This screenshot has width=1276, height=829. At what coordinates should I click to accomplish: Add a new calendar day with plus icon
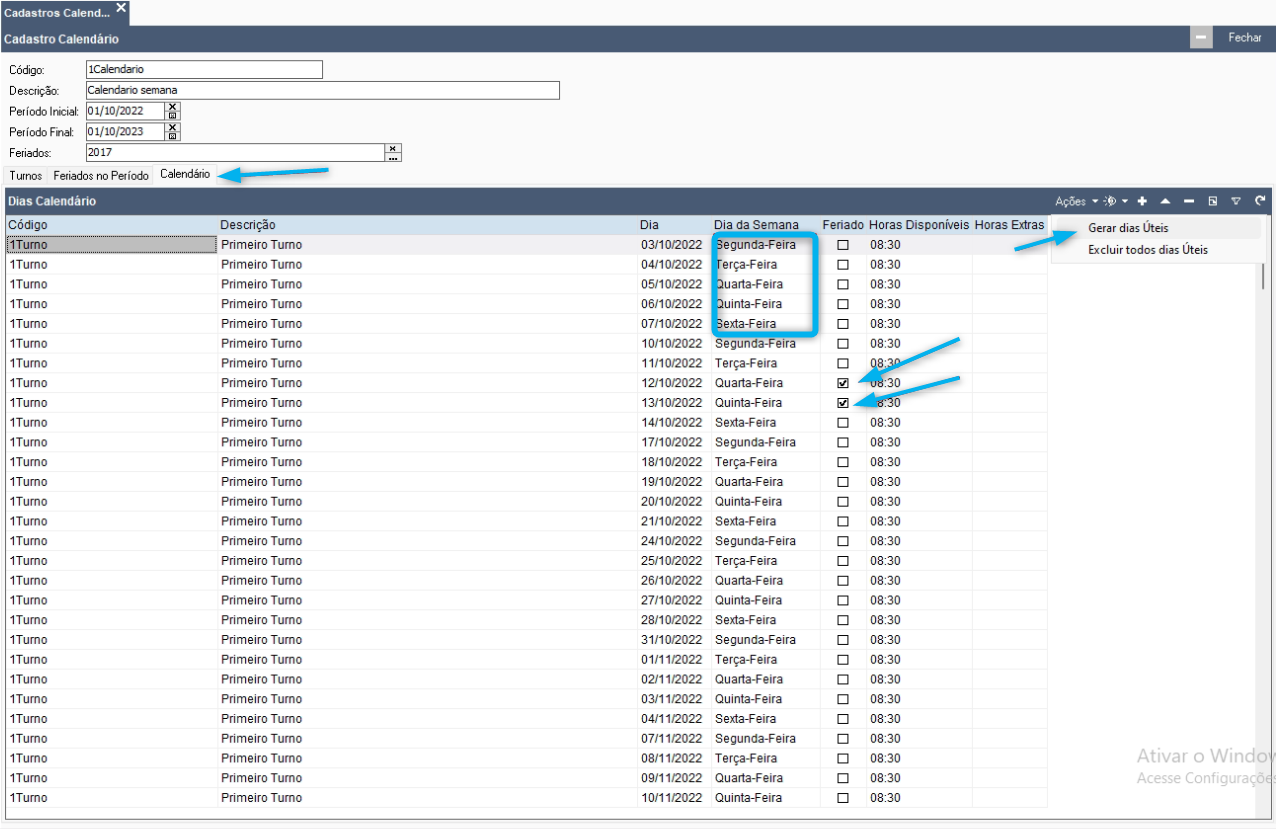1142,201
